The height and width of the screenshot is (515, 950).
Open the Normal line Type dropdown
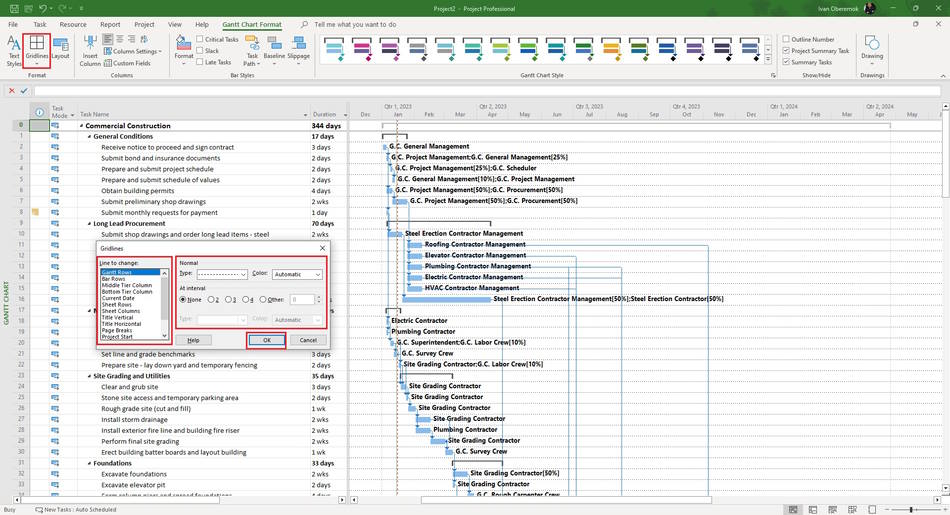[x=222, y=274]
